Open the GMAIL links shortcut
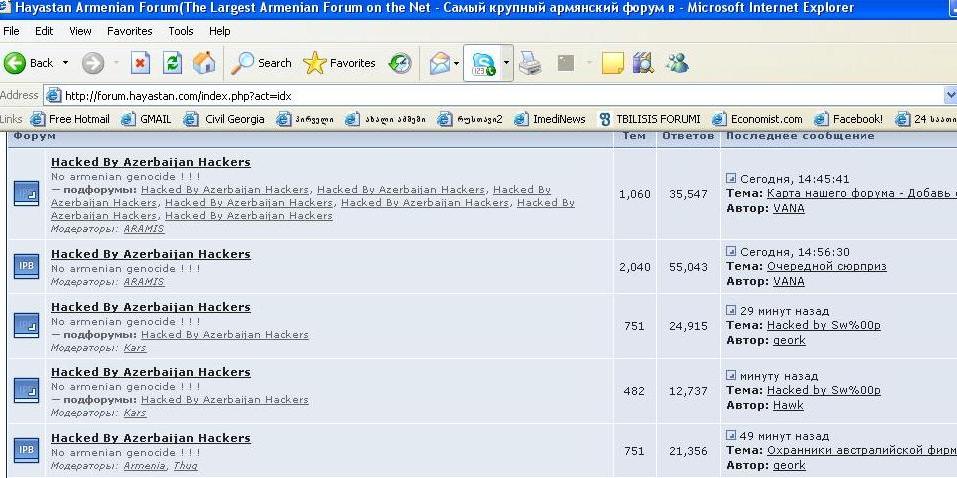Screen dimensions: 957x478 [x=146, y=119]
